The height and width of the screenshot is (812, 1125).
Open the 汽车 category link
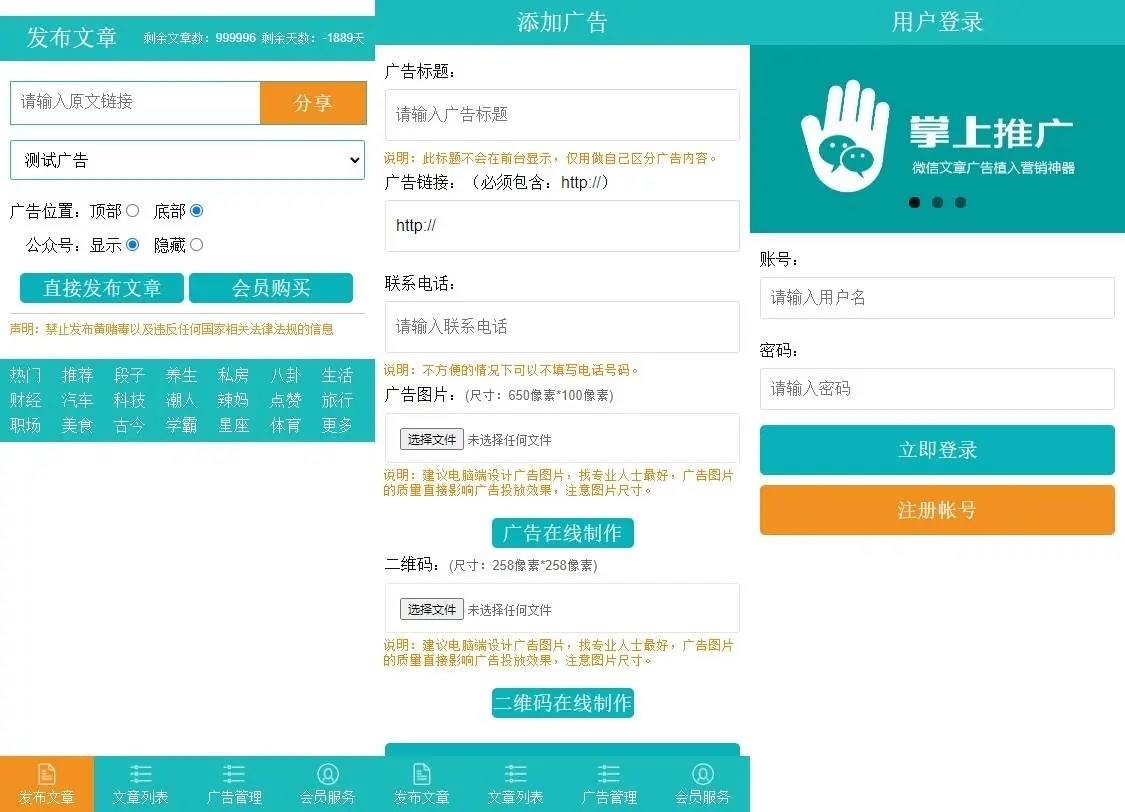[77, 400]
